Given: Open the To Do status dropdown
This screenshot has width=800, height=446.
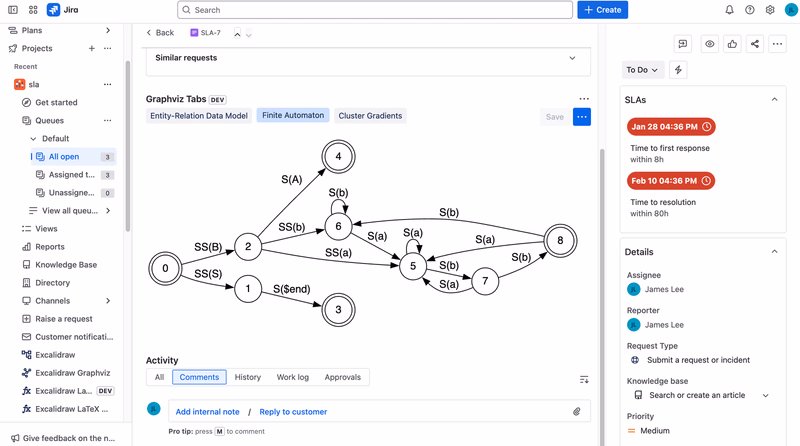Looking at the screenshot, I should tap(642, 70).
